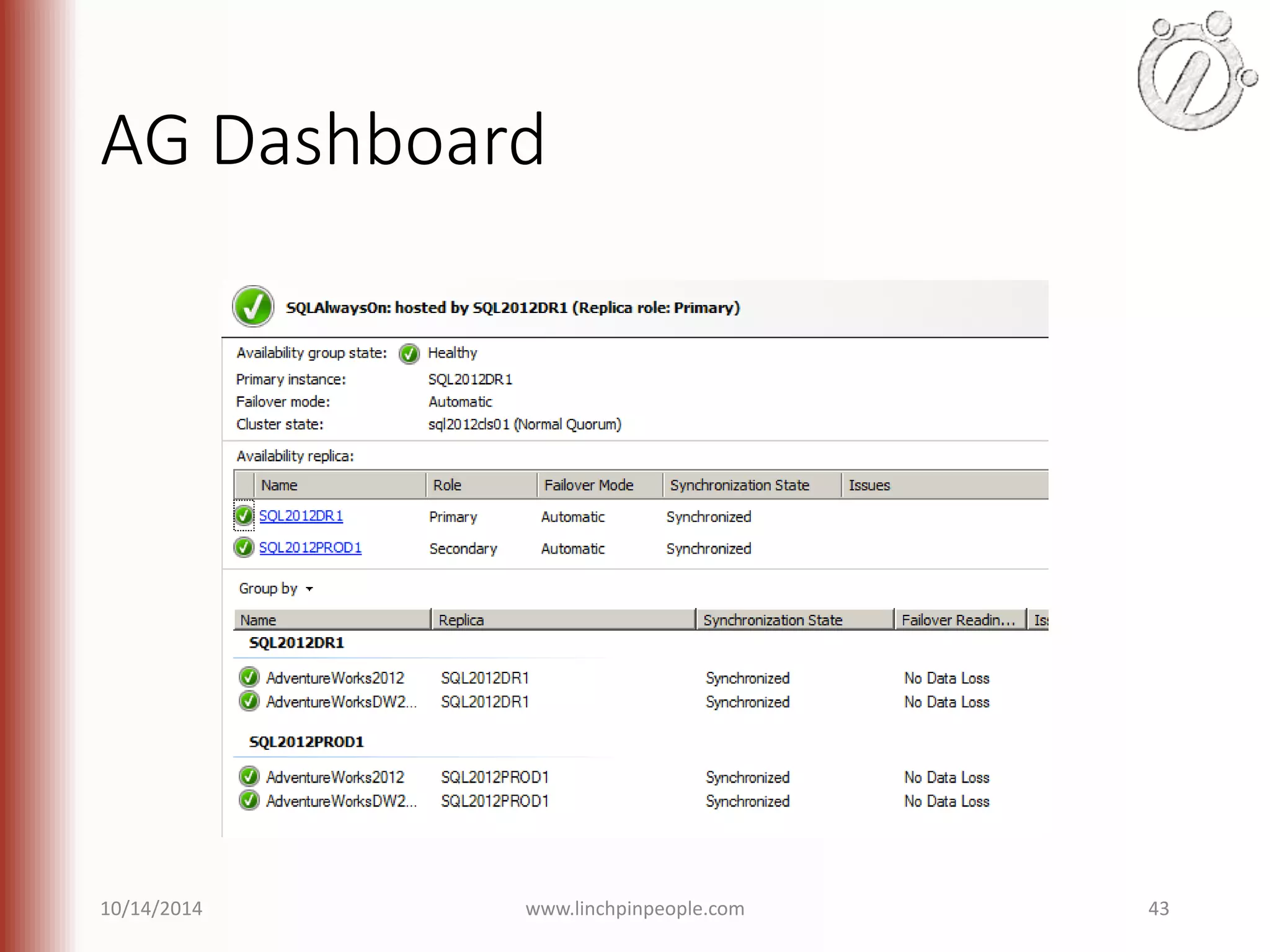Viewport: 1270px width, 952px height.
Task: Click the AdventureWorks2012 status icon under SQL2012DR1
Action: click(x=249, y=677)
